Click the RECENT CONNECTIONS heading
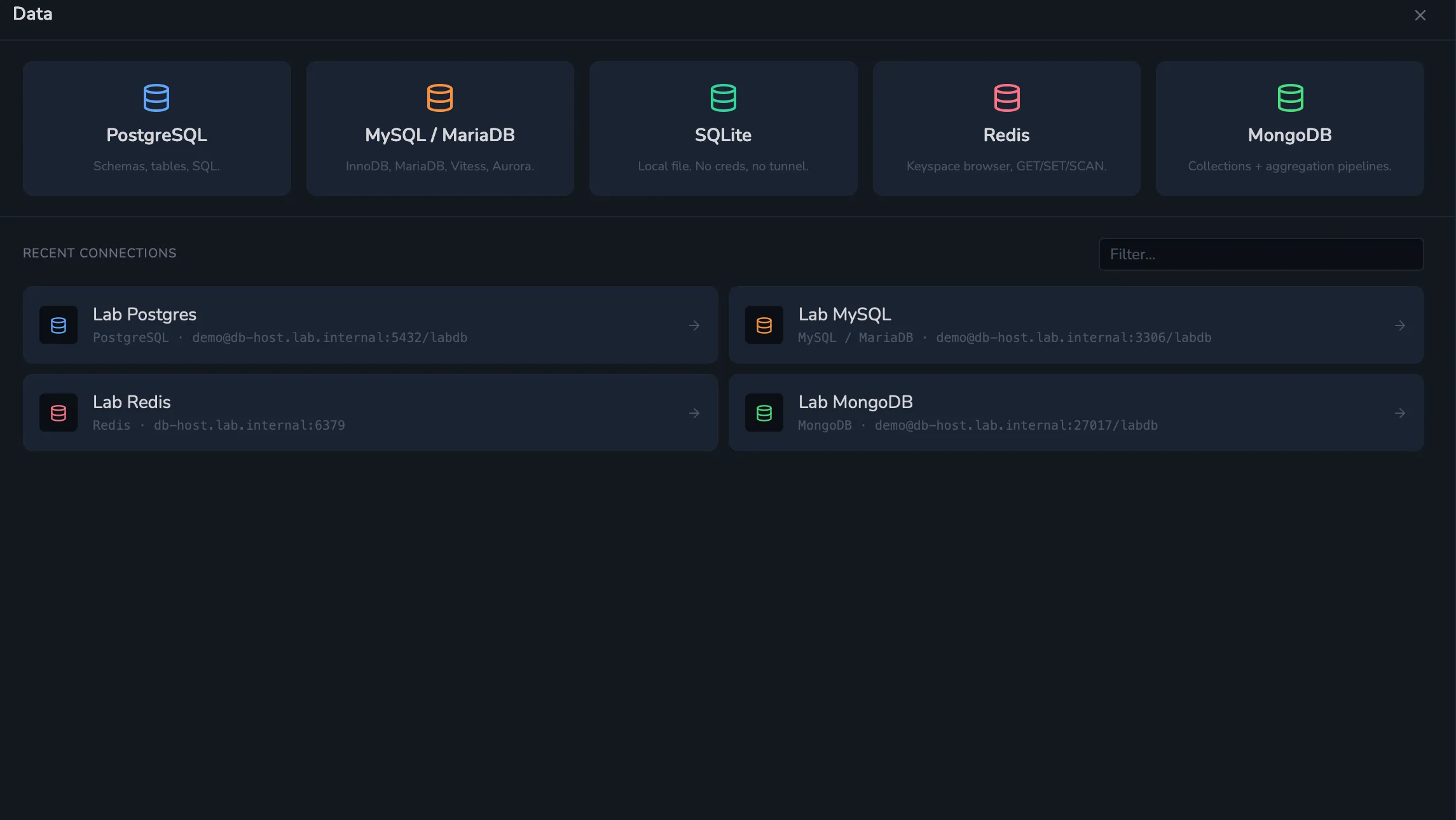The width and height of the screenshot is (1456, 820). [100, 253]
